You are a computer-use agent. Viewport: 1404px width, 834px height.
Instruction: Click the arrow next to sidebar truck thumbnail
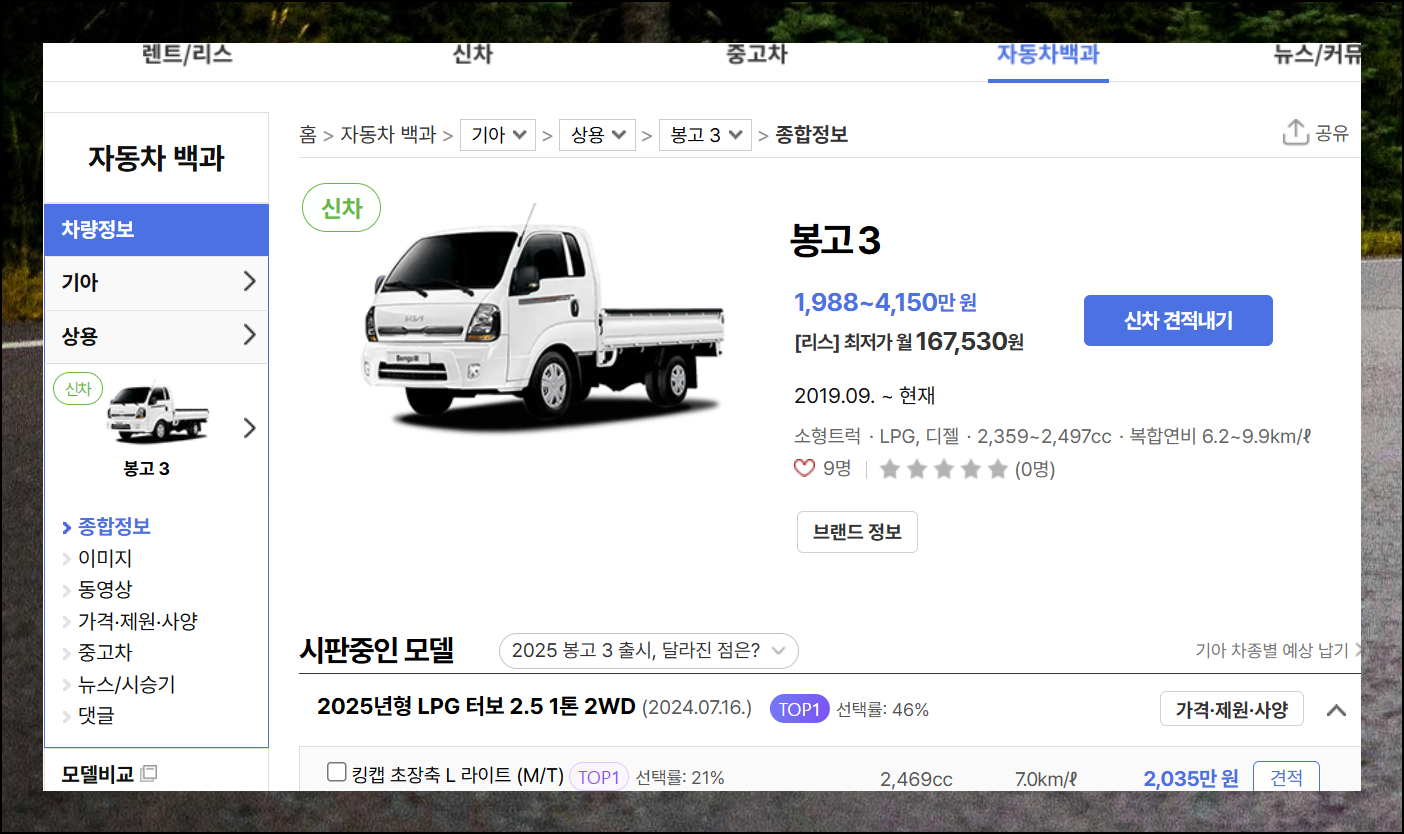pos(250,428)
